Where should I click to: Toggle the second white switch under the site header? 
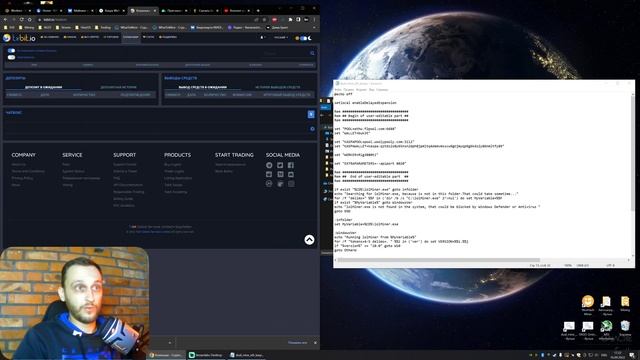[x=11, y=57]
